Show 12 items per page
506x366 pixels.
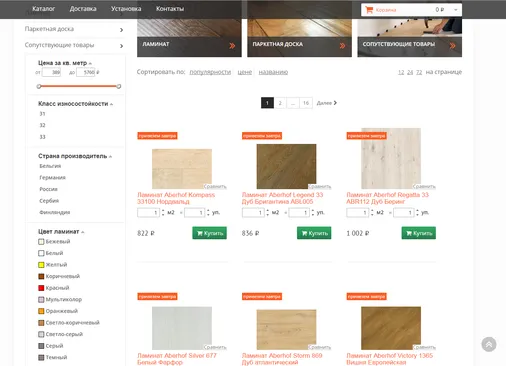click(x=401, y=72)
